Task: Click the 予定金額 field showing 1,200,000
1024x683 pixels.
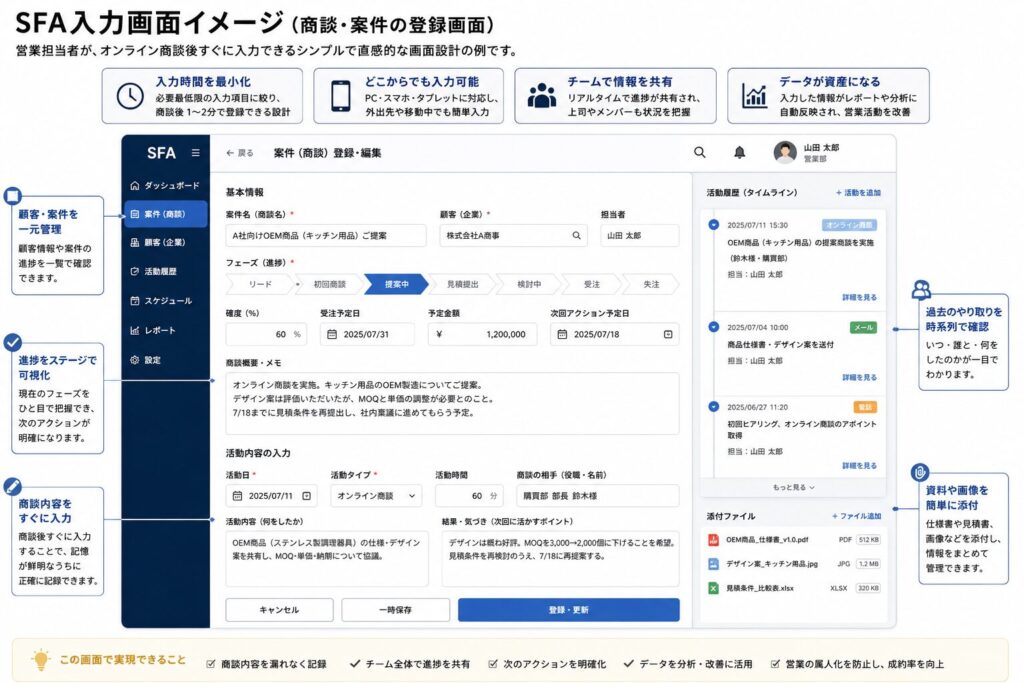Action: (x=483, y=334)
